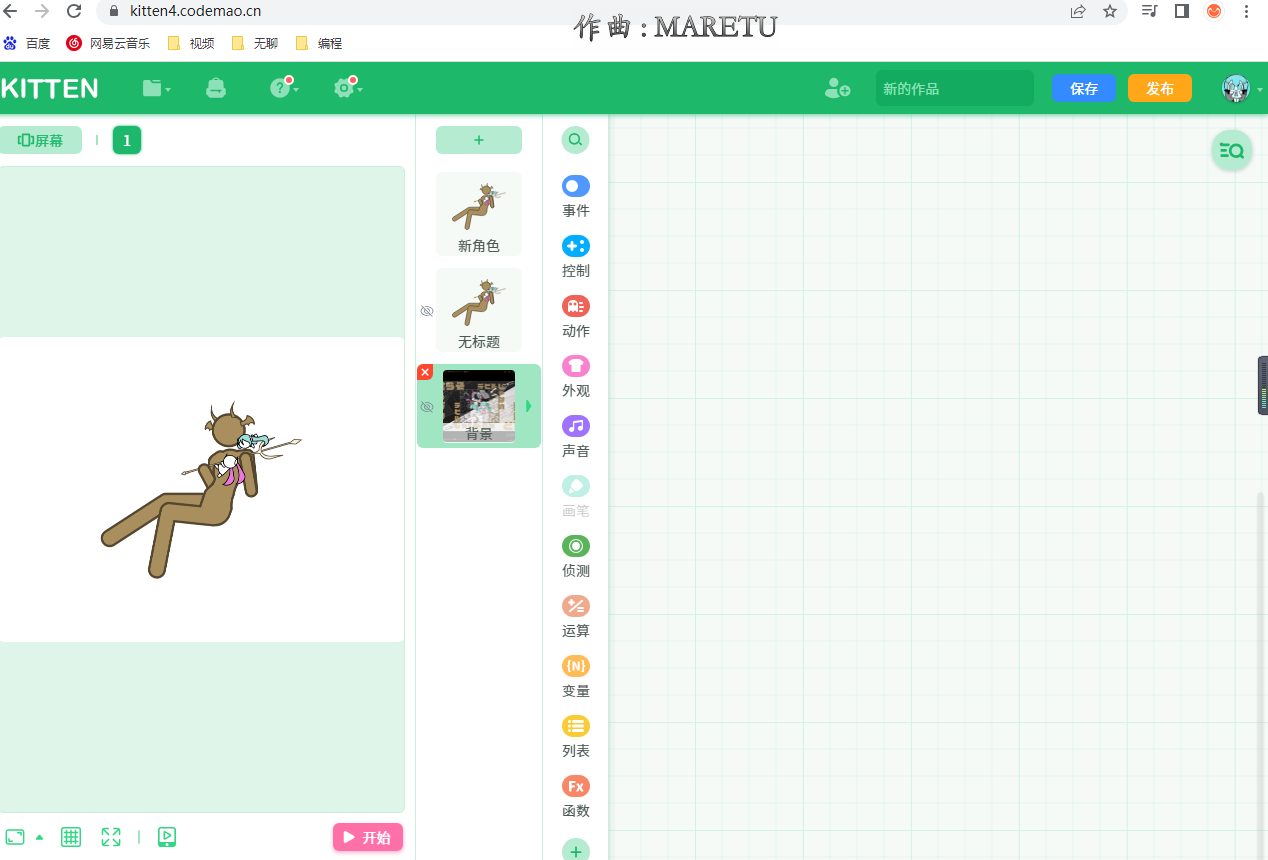1268x860 pixels.
Task: Click the browser back arrow
Action: [11, 11]
